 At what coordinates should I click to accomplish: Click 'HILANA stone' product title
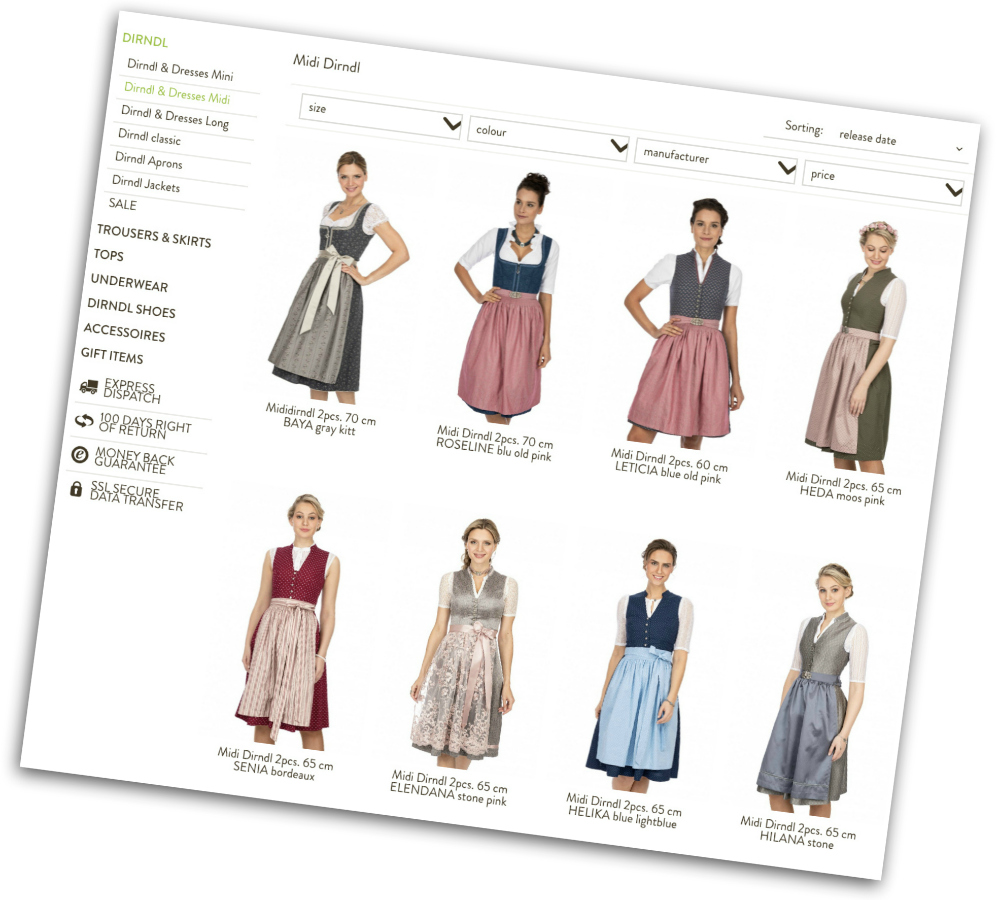tap(796, 839)
